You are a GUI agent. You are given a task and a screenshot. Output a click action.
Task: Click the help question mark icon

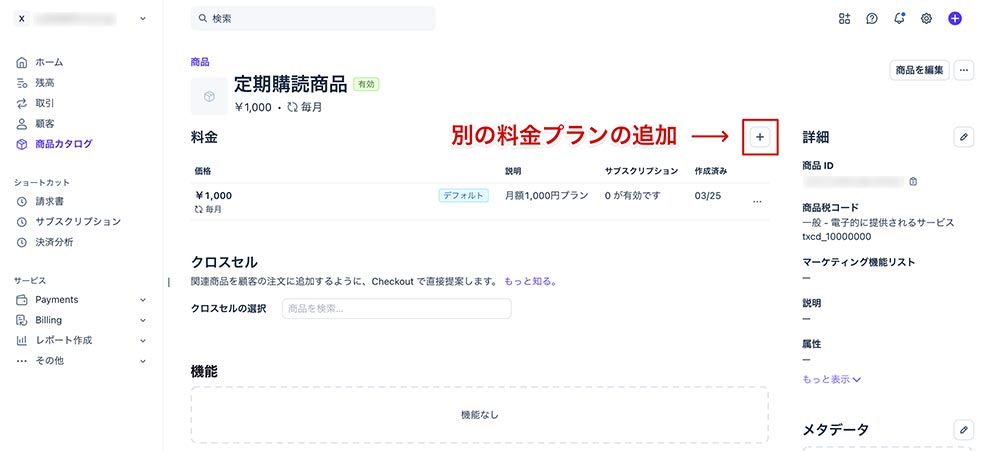pyautogui.click(x=872, y=18)
